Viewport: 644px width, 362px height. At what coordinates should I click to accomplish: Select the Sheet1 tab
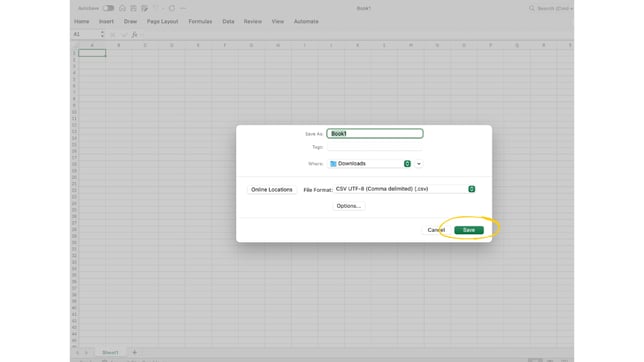click(x=110, y=353)
